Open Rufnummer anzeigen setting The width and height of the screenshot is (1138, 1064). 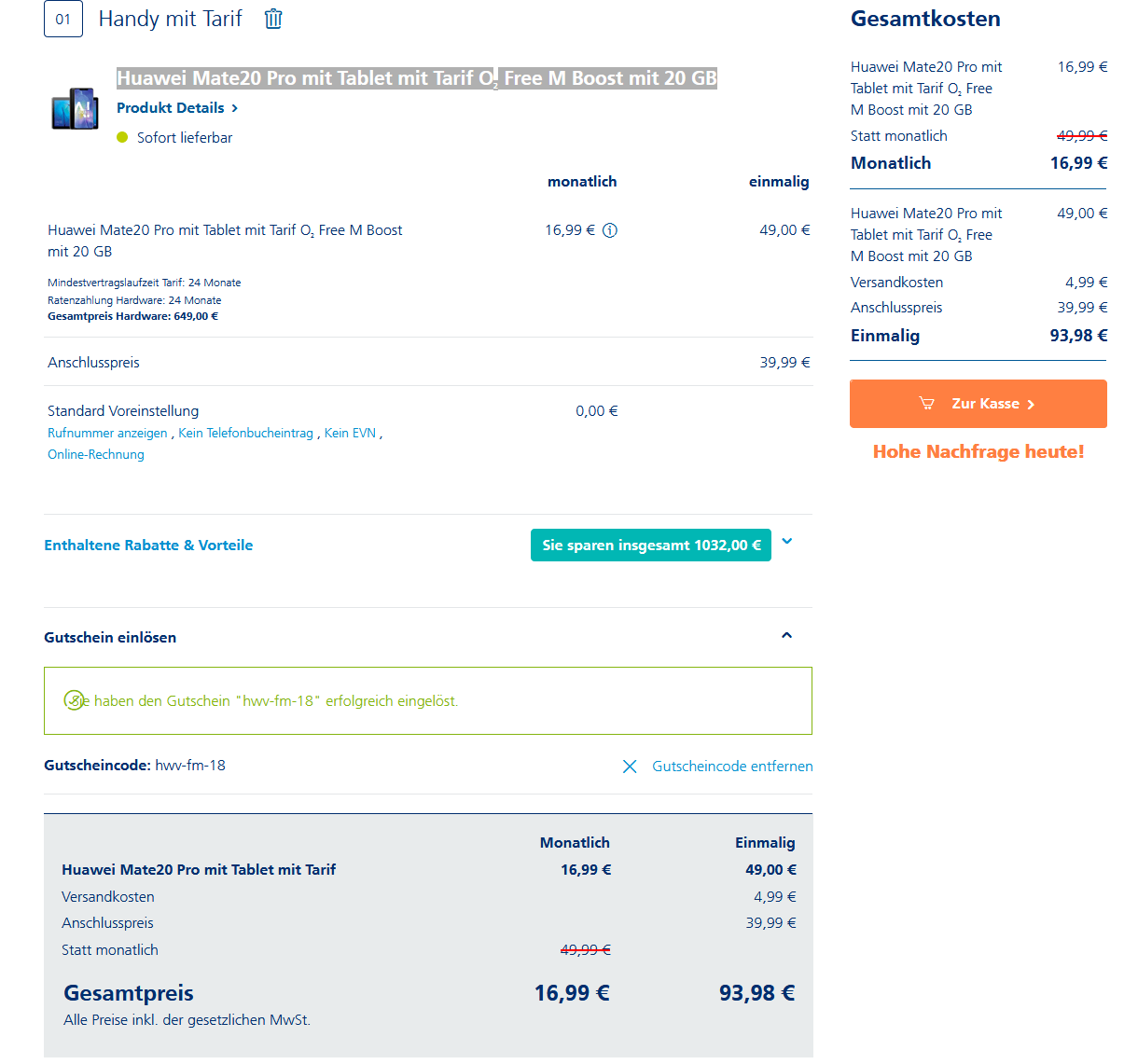[x=107, y=433]
